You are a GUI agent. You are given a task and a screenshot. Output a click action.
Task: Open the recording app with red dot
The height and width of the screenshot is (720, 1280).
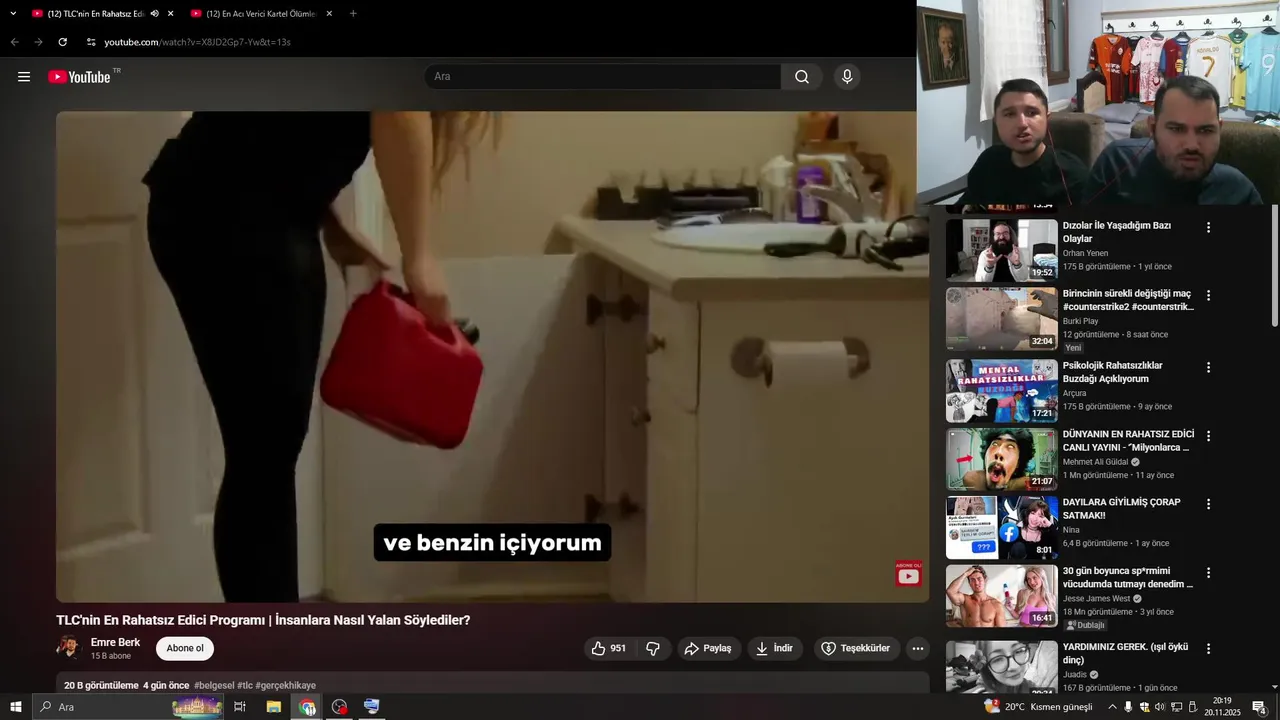coord(340,707)
